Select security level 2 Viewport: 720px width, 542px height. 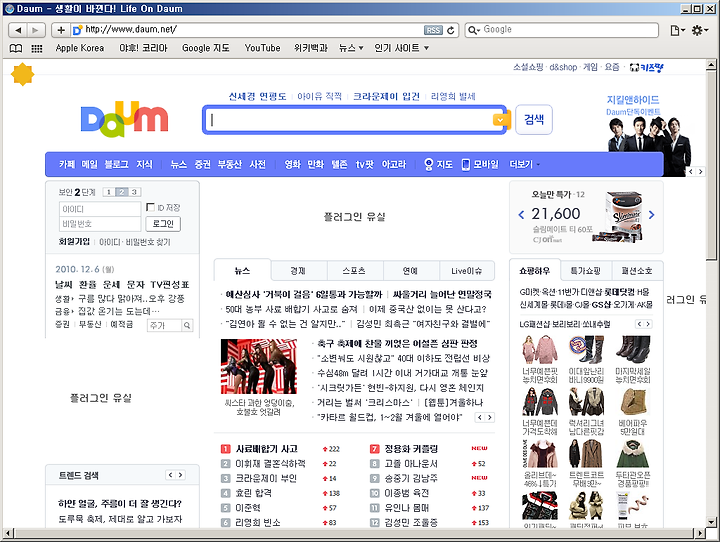click(x=122, y=192)
